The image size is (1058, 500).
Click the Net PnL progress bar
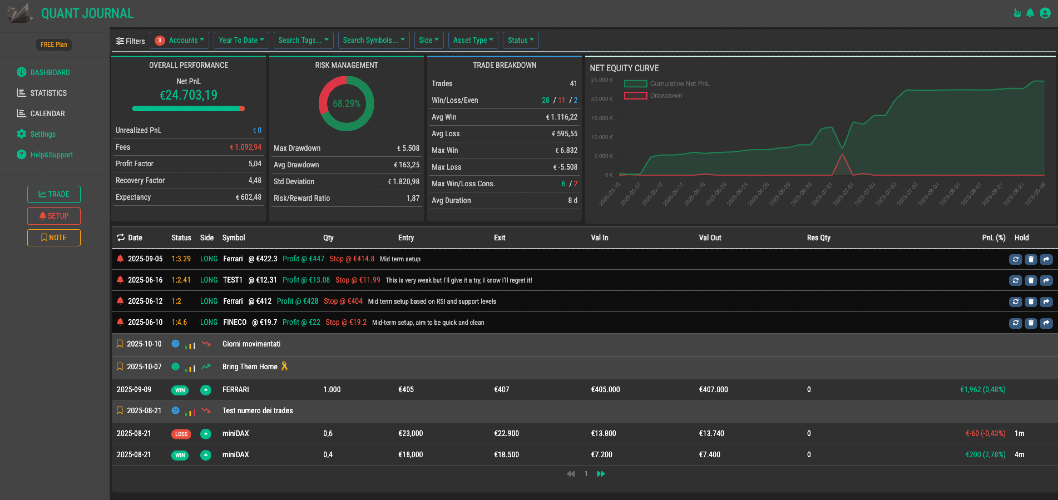coord(188,108)
